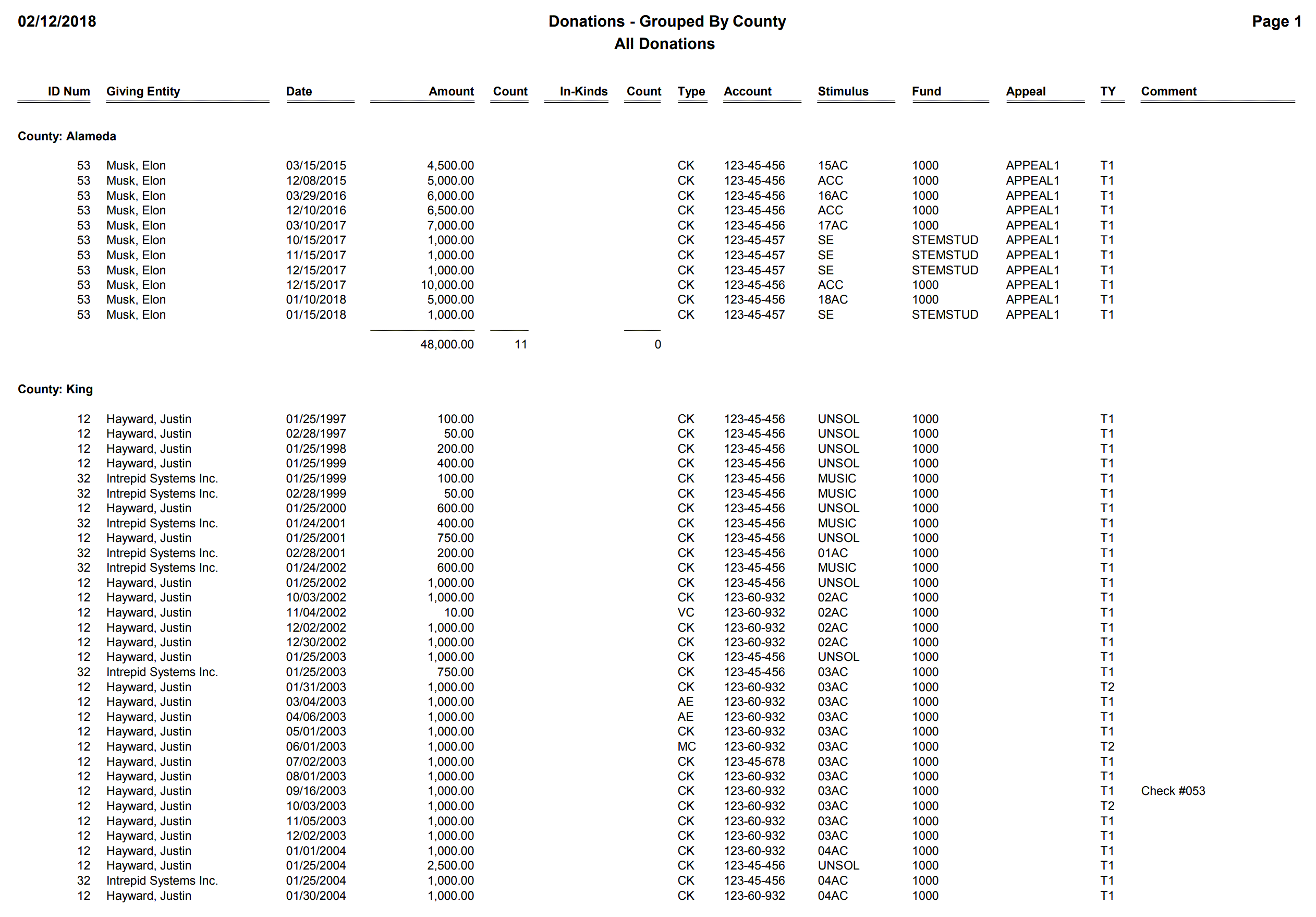This screenshot has width=1316, height=917.
Task: Click the title Donations - Grouped By County
Action: [666, 22]
